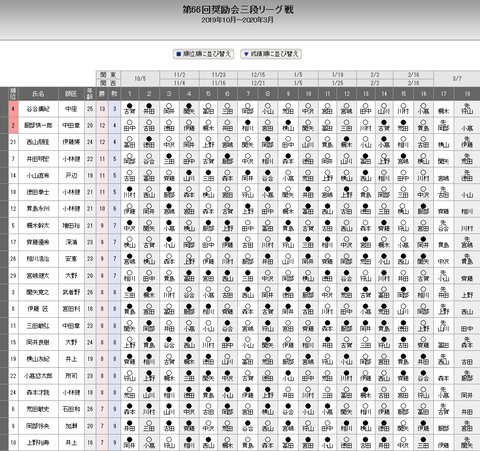Click round 18 column header

pos(467,94)
